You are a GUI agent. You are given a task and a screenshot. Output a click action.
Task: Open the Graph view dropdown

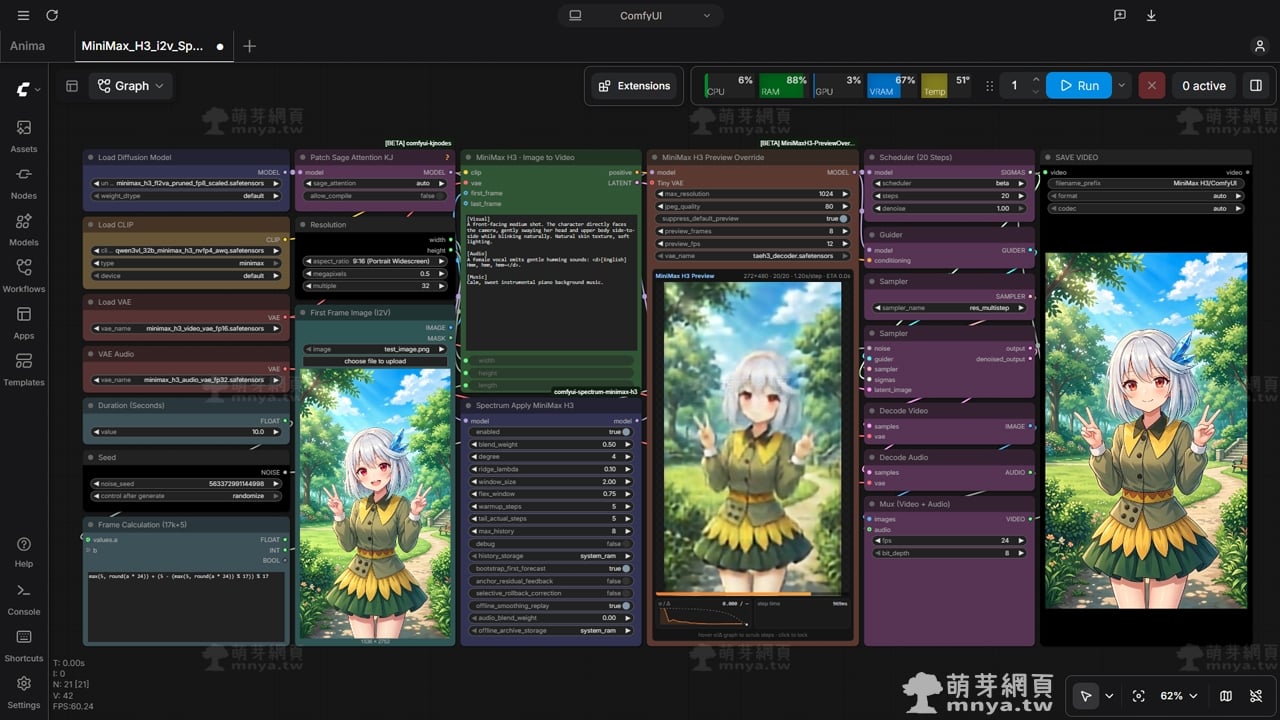[x=130, y=86]
